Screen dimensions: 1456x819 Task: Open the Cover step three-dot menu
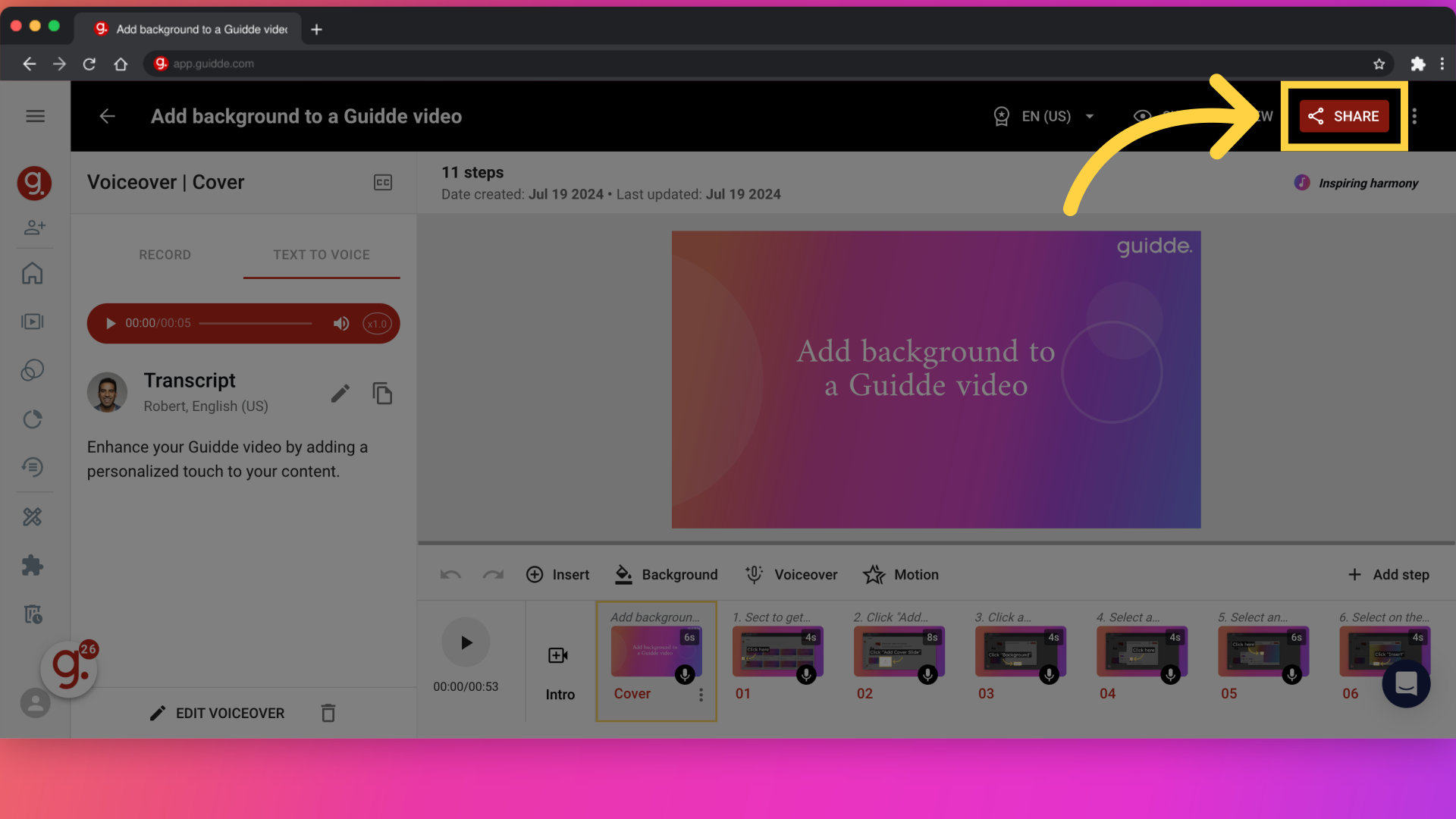point(701,695)
